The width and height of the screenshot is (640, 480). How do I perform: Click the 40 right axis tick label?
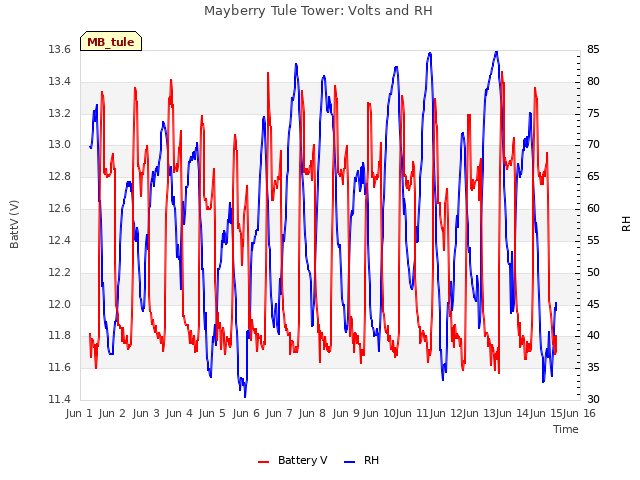[x=593, y=336]
